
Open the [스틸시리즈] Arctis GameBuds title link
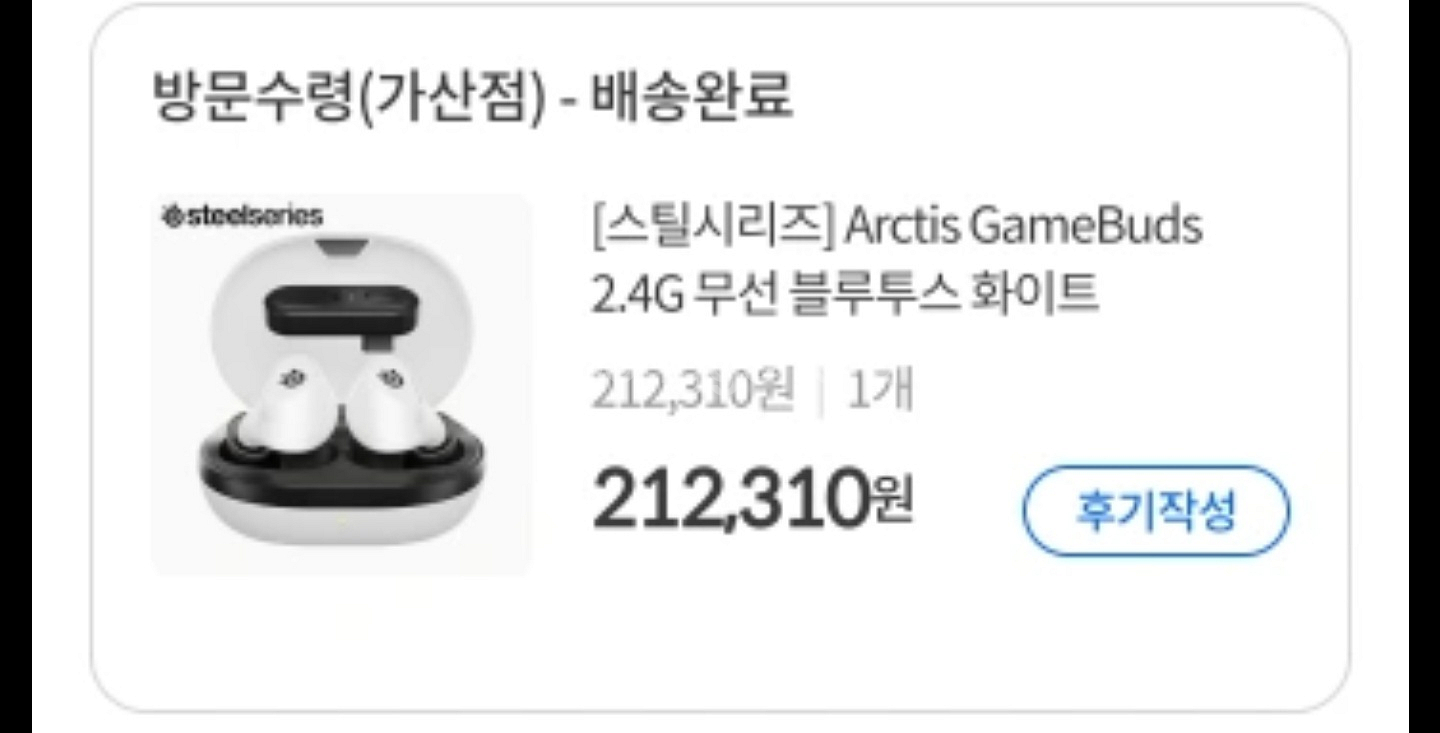pyautogui.click(x=897, y=228)
